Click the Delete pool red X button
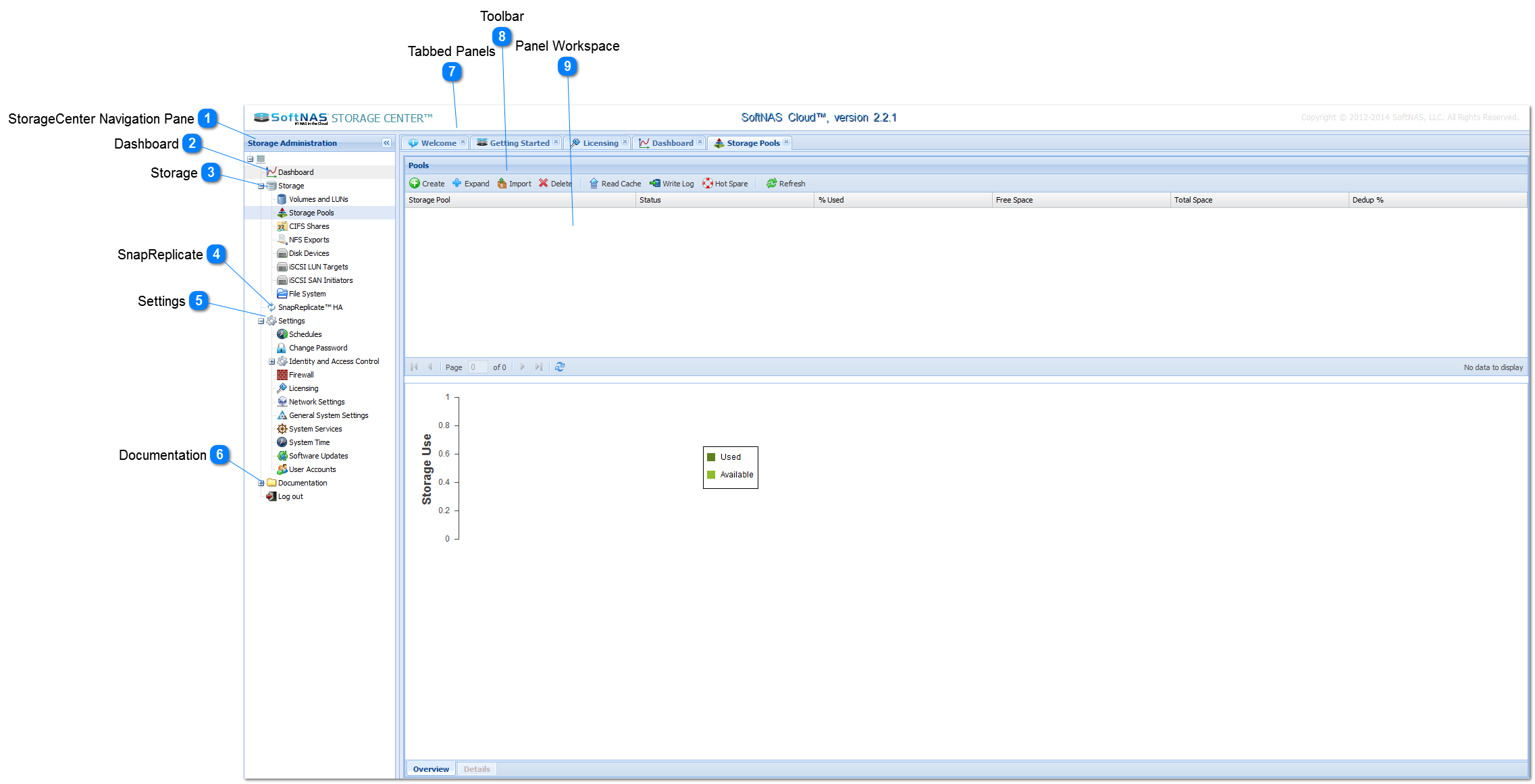This screenshot has width=1535, height=784. point(543,183)
